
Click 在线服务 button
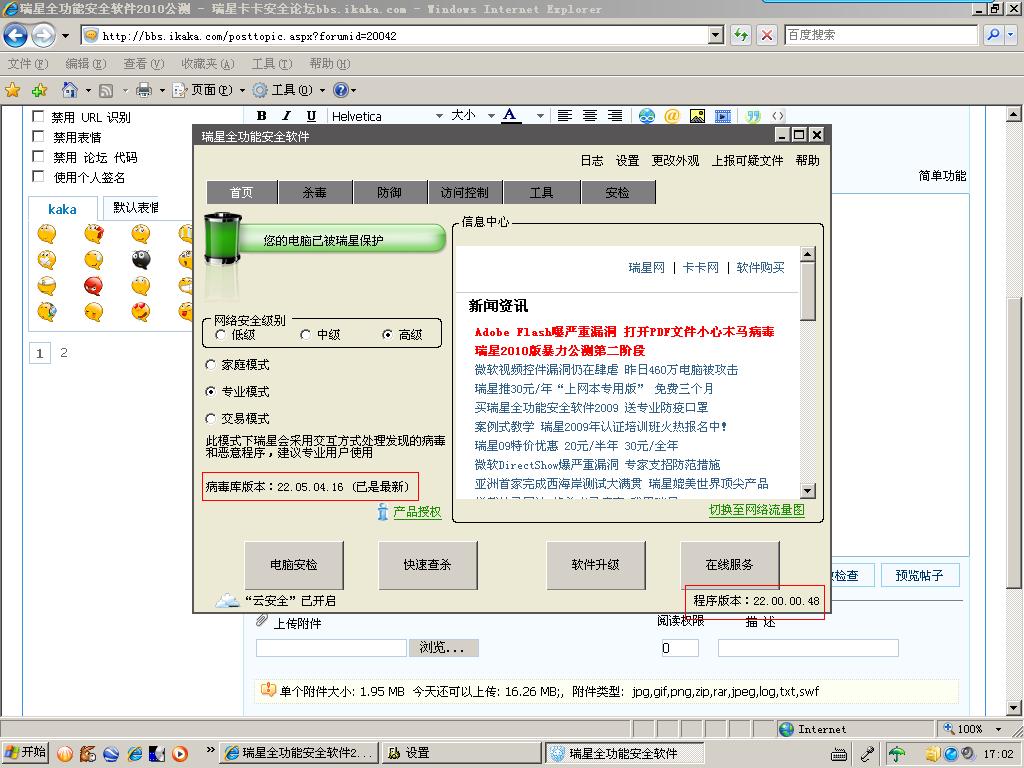click(x=729, y=564)
